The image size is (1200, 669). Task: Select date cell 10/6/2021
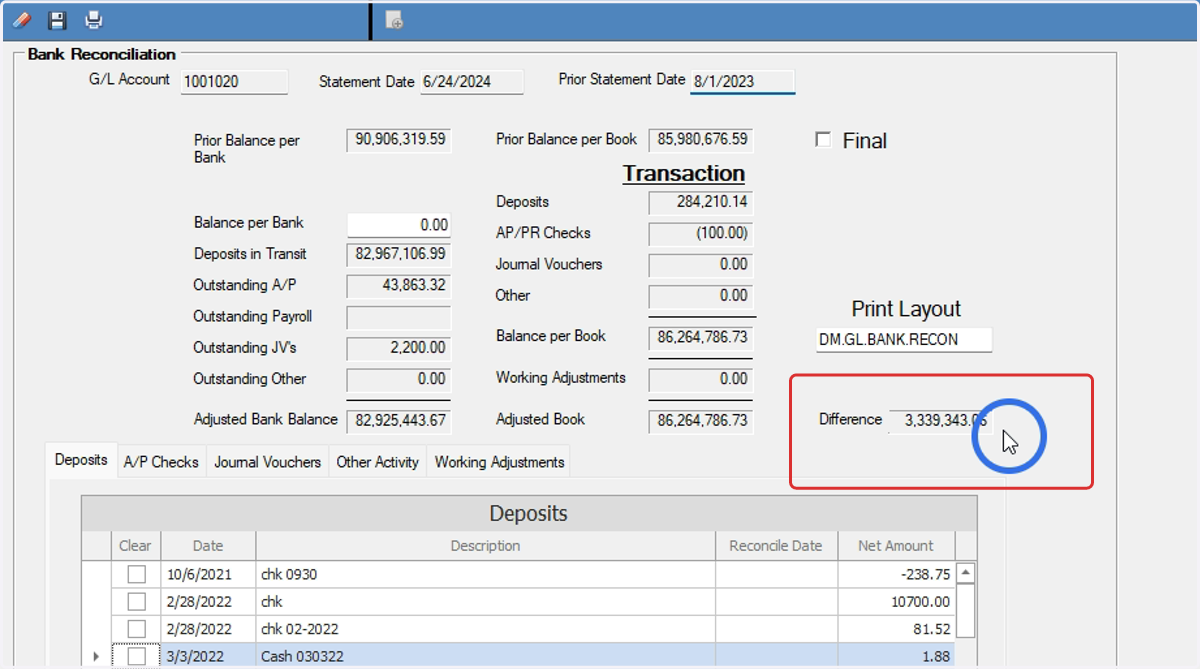[x=208, y=574]
